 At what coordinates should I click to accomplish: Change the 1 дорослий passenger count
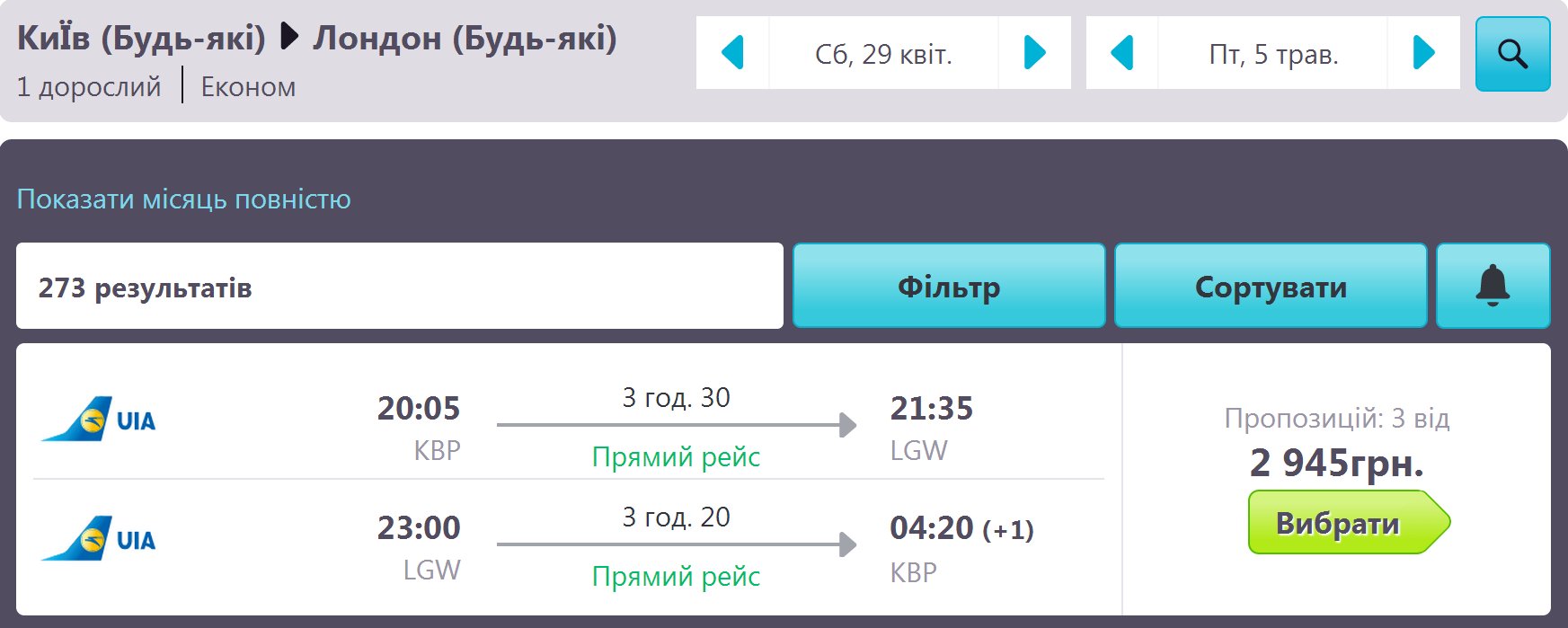click(x=89, y=87)
